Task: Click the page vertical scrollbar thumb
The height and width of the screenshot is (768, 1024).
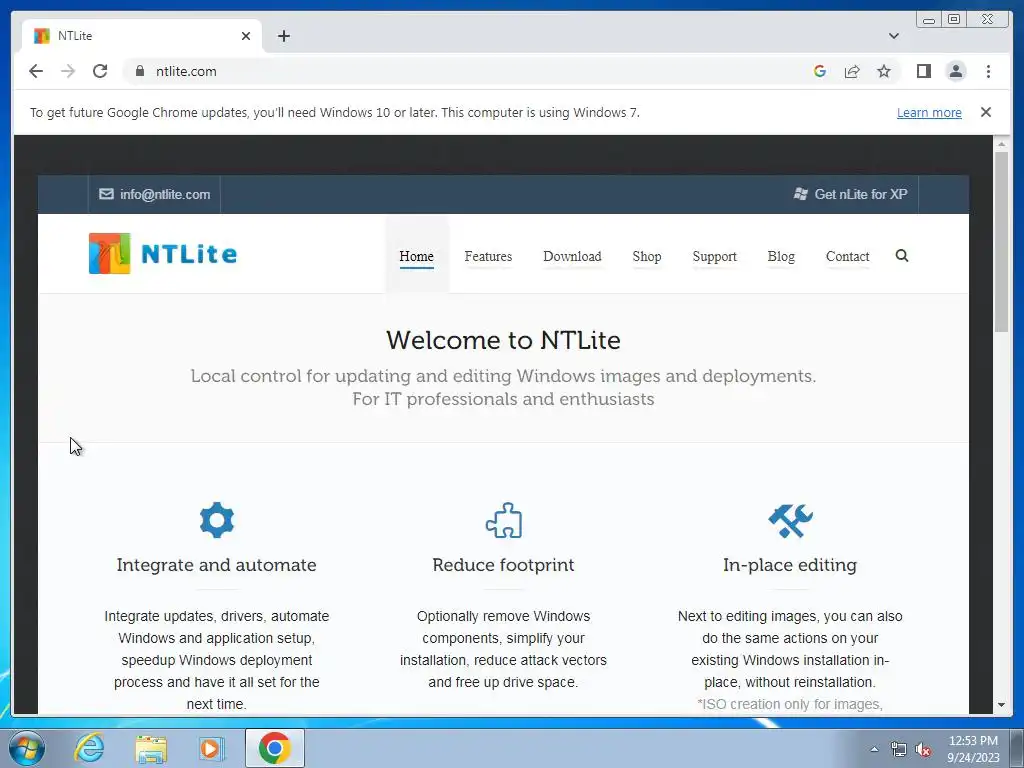Action: [x=1001, y=242]
